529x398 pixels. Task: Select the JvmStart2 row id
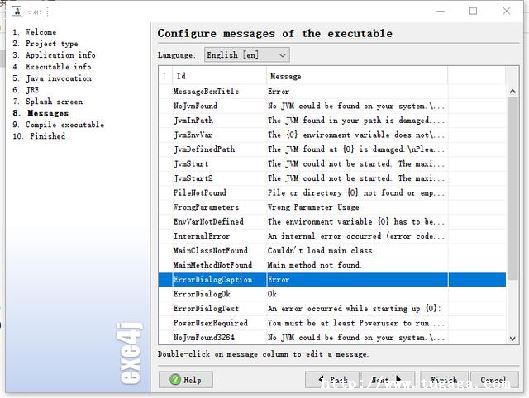[193, 178]
